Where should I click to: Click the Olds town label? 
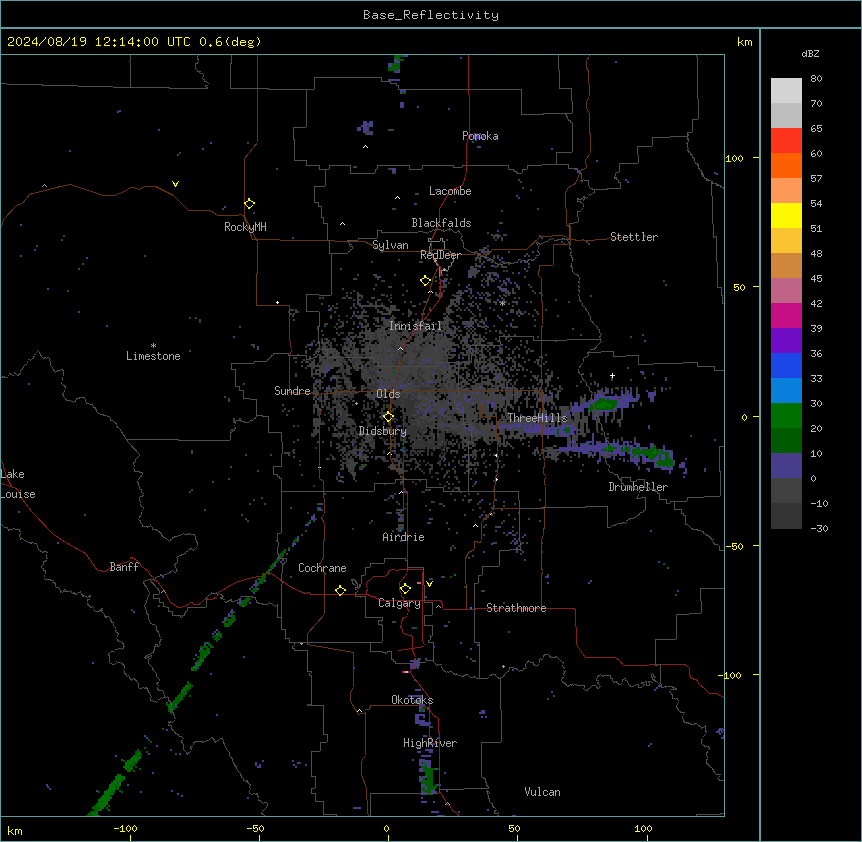388,394
